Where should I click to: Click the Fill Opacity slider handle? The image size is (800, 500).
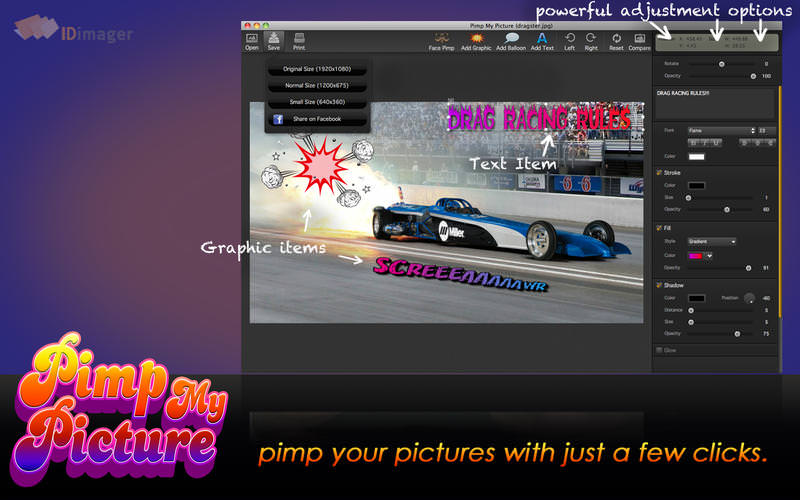pos(748,268)
